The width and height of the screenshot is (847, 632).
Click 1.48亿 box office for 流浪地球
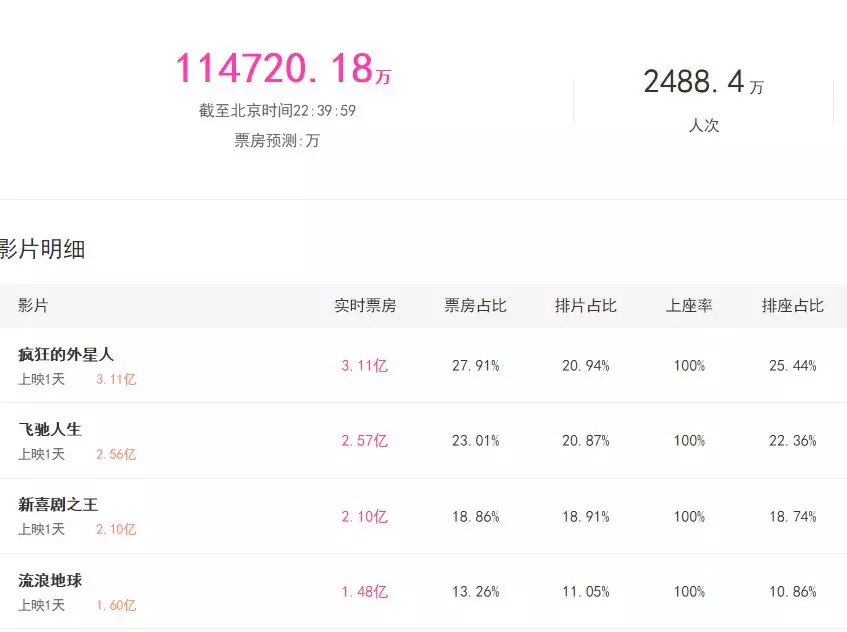364,592
